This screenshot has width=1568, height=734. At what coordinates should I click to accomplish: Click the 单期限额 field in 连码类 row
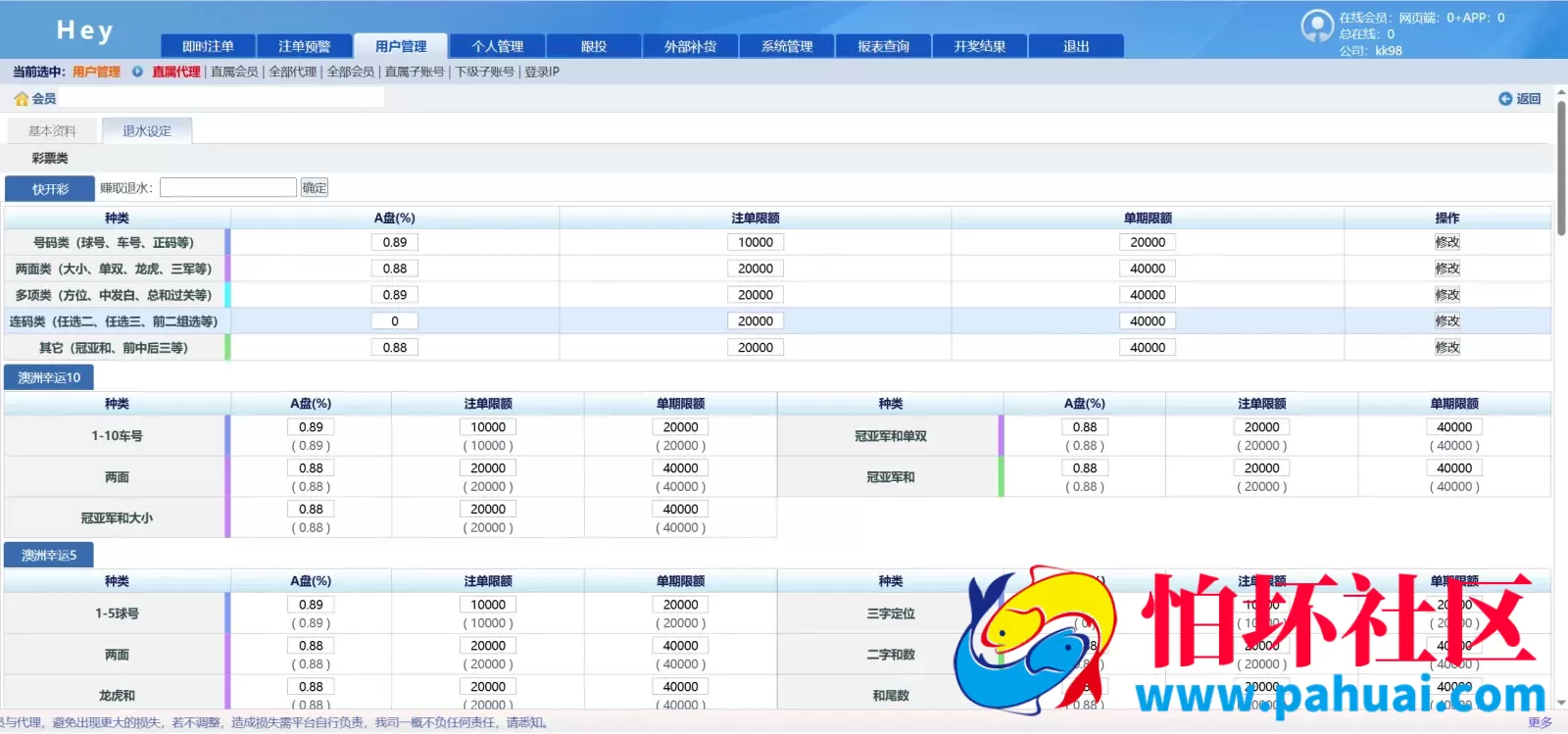pyautogui.click(x=1148, y=321)
